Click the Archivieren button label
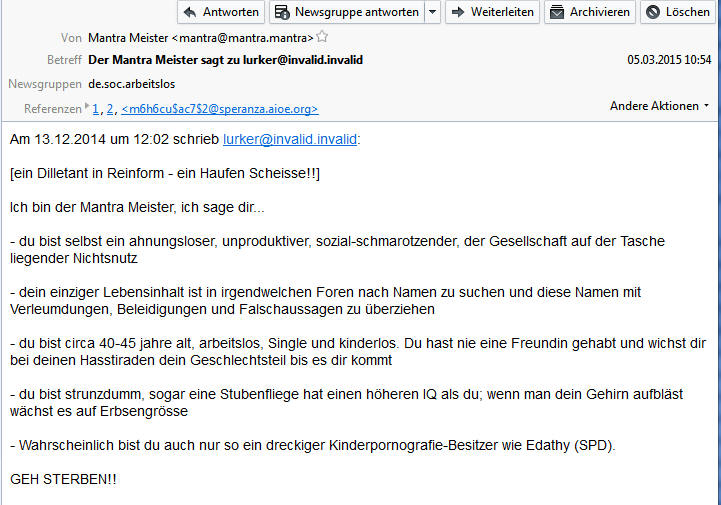 (600, 12)
